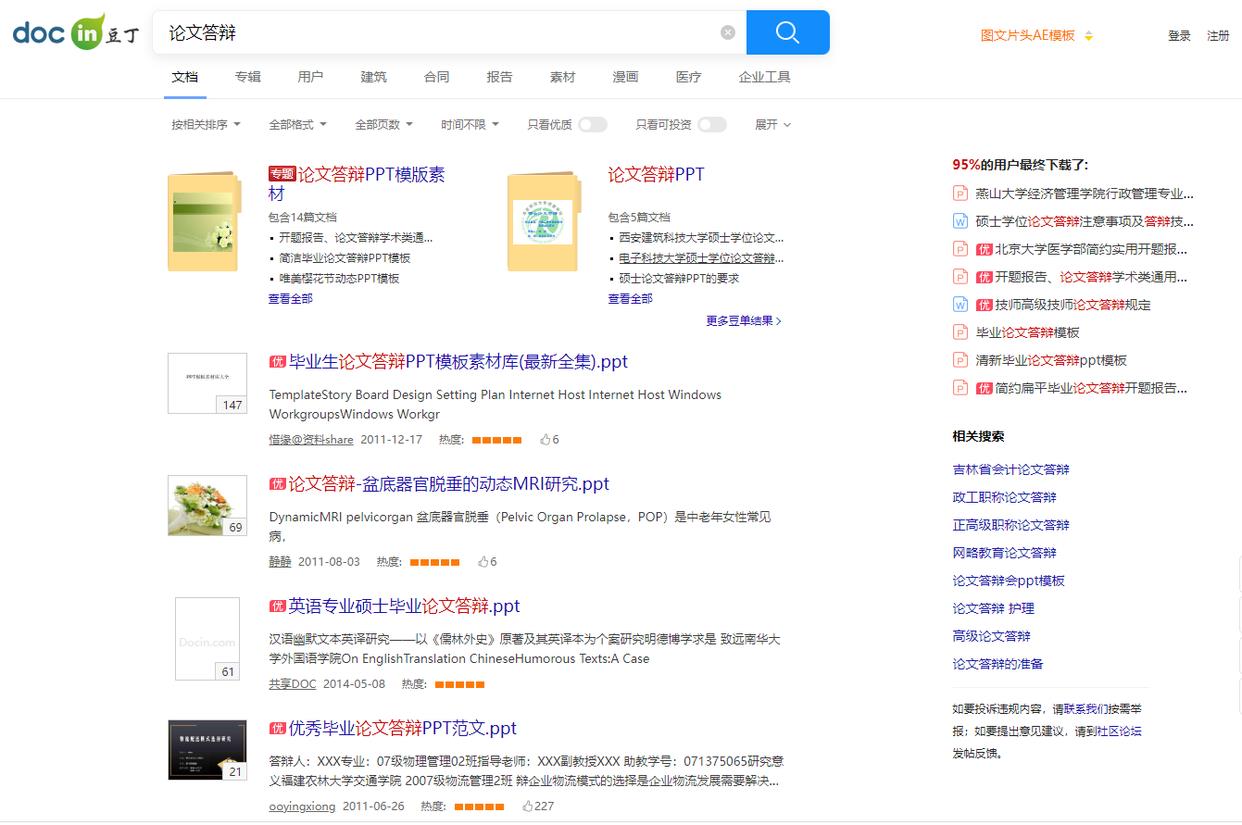Click the Docin logo to go home

pyautogui.click(x=76, y=32)
